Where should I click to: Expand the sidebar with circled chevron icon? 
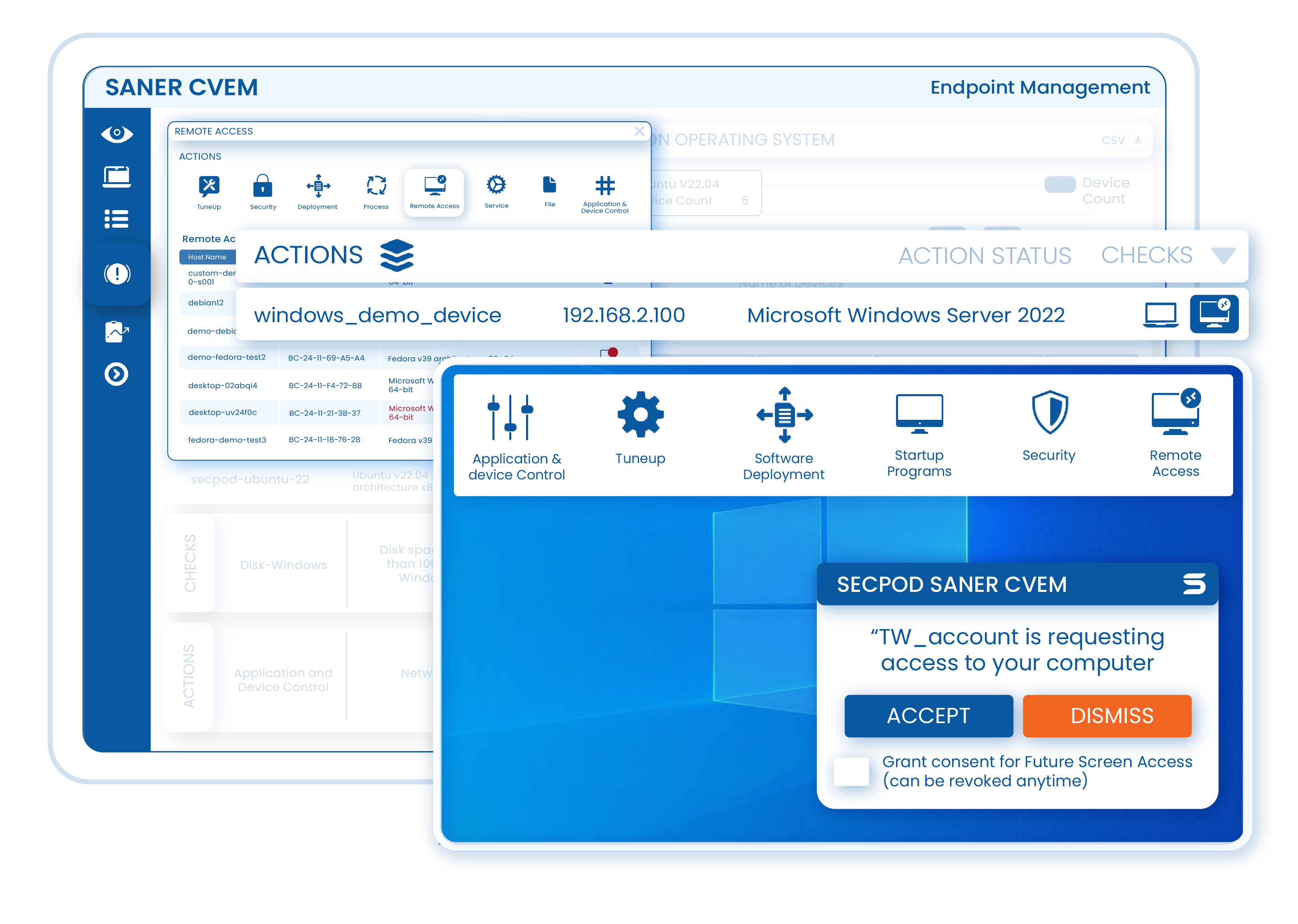(117, 374)
